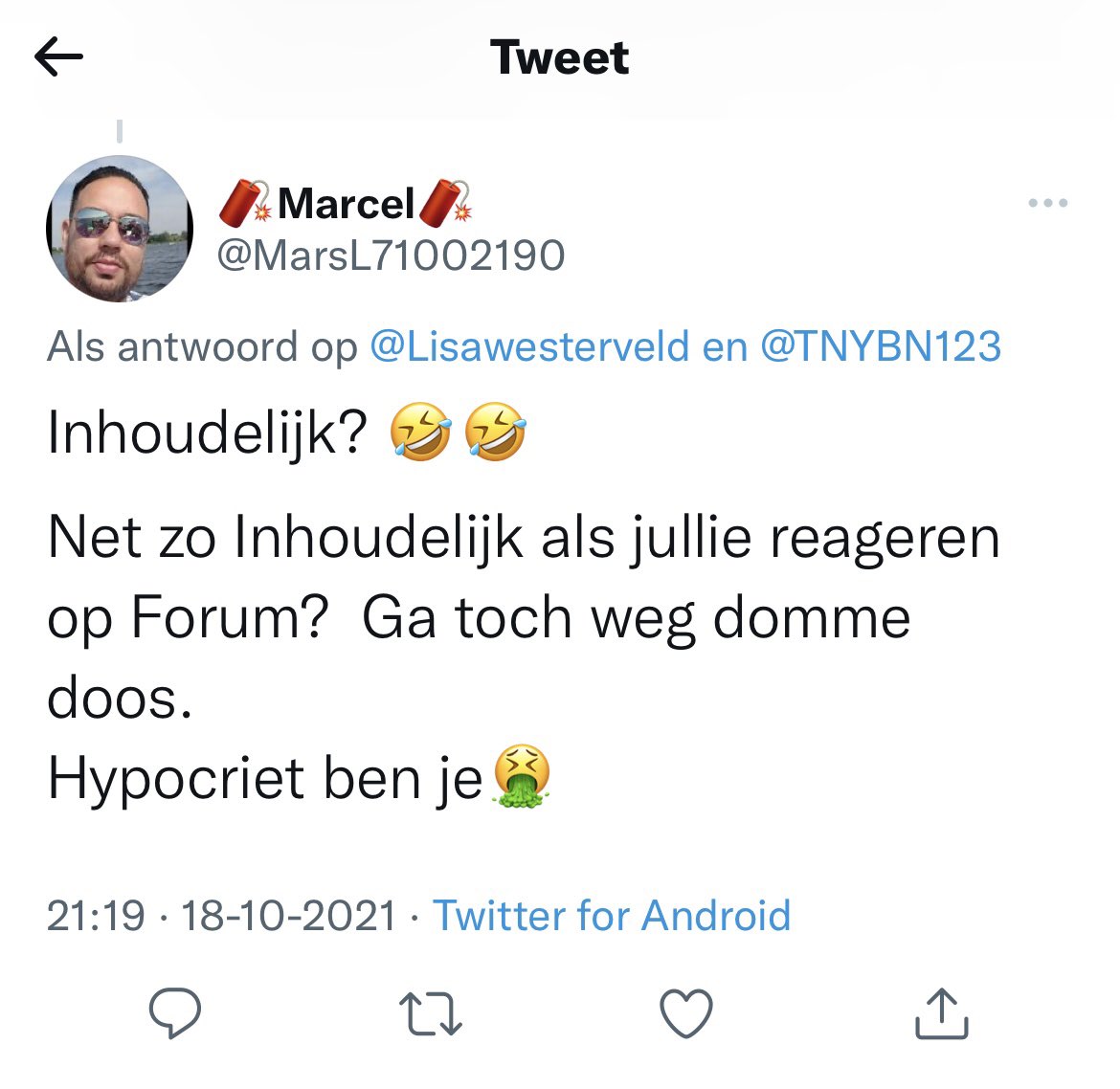Viewport: 1120px width, 1089px height.
Task: Go back using the arrow icon
Action: click(x=58, y=56)
